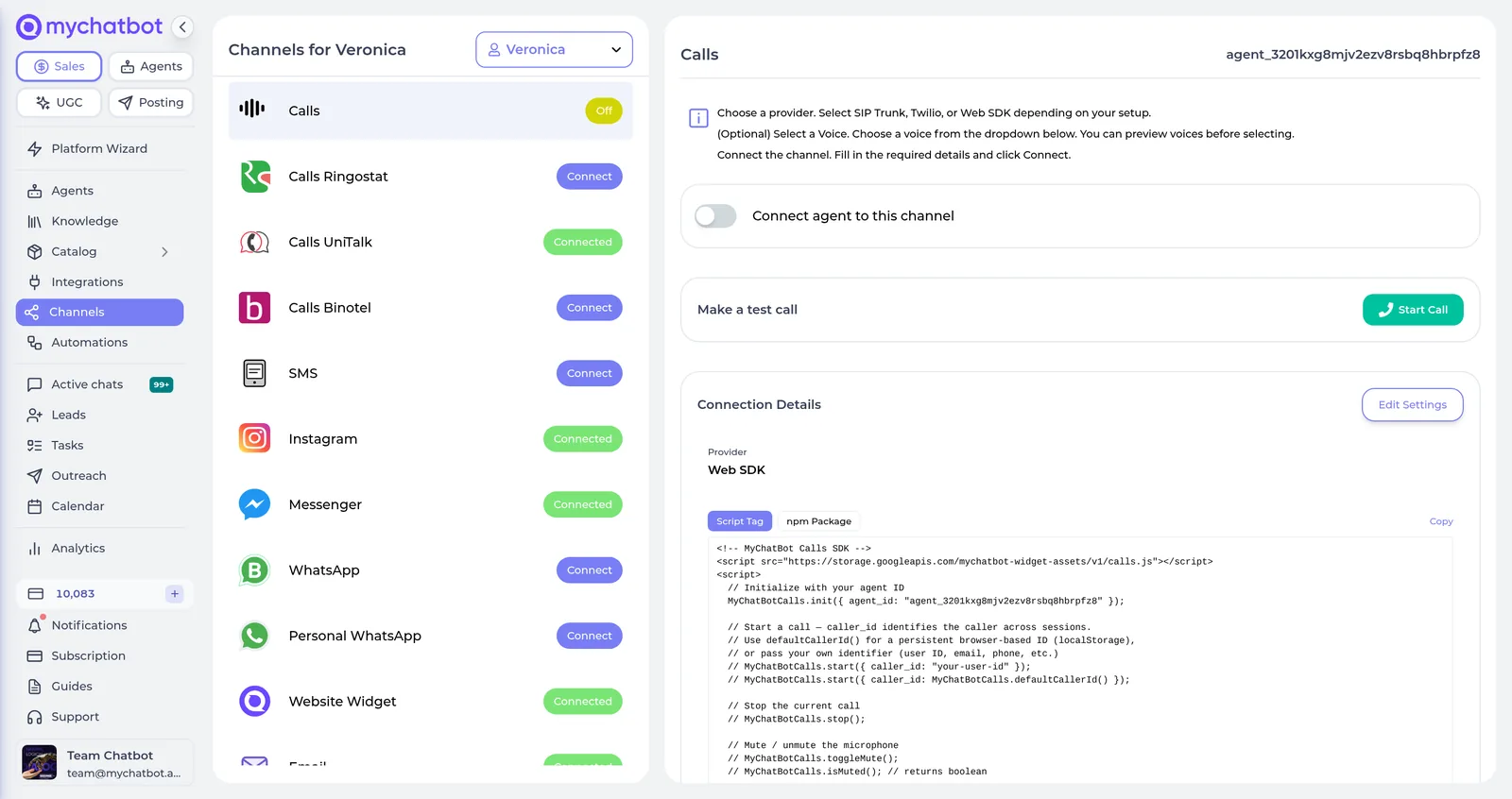The width and height of the screenshot is (1512, 799).
Task: Click the Tasks list icon
Action: (x=35, y=445)
